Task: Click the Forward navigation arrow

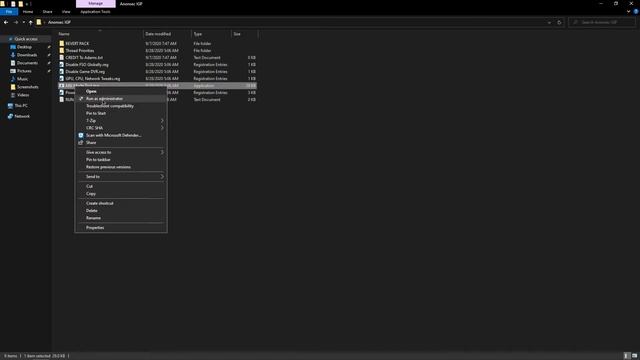Action: coord(16,22)
